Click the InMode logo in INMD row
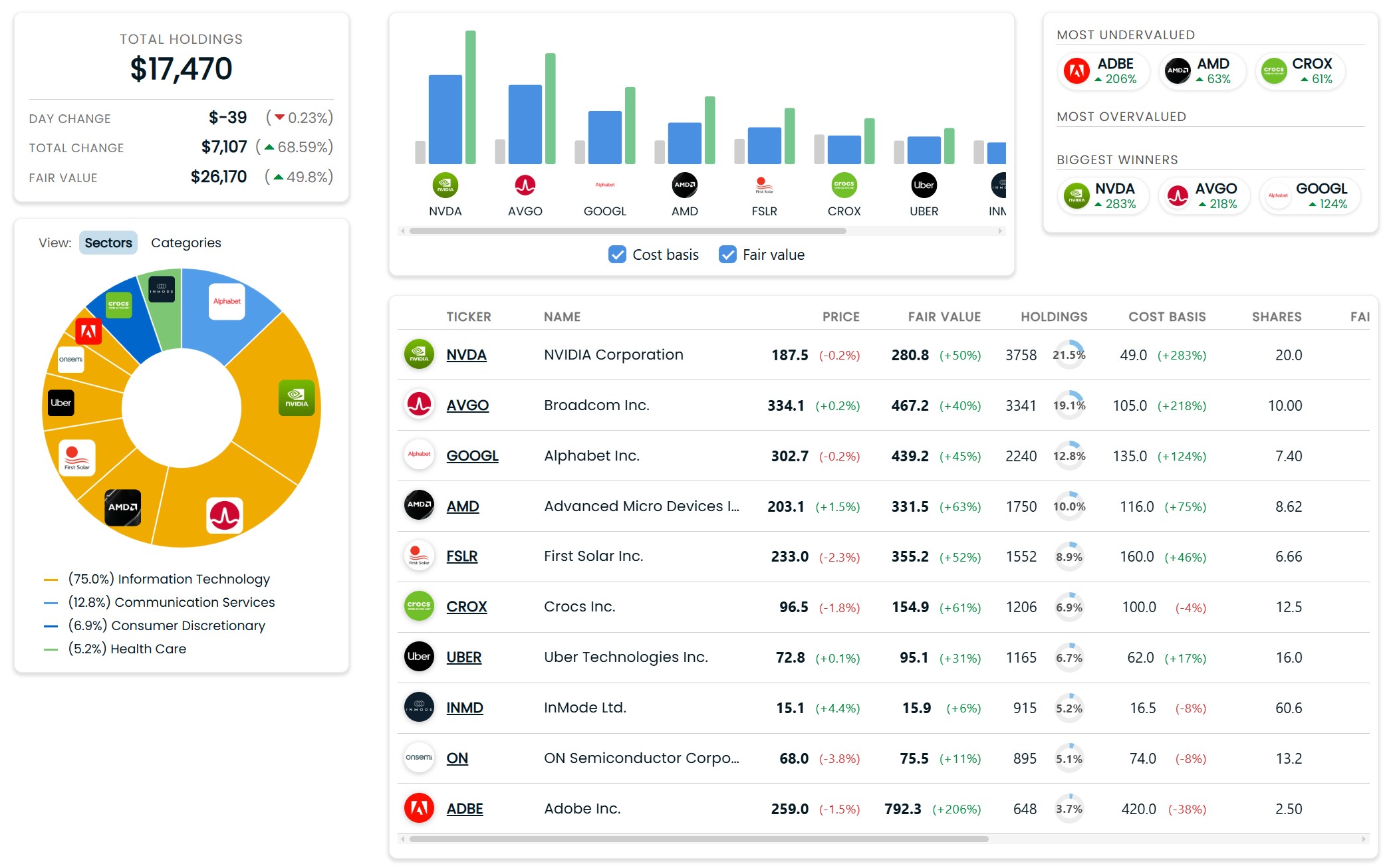Viewport: 1395px width, 868px height. click(419, 707)
